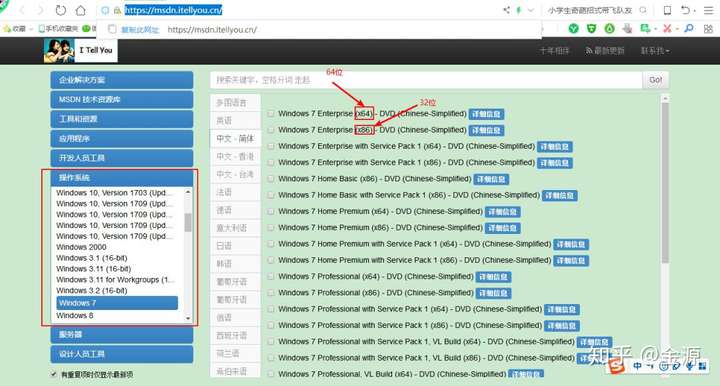Screen dimensions: 720x386
Task: Click the green flame extension icon
Action: coord(609,28)
